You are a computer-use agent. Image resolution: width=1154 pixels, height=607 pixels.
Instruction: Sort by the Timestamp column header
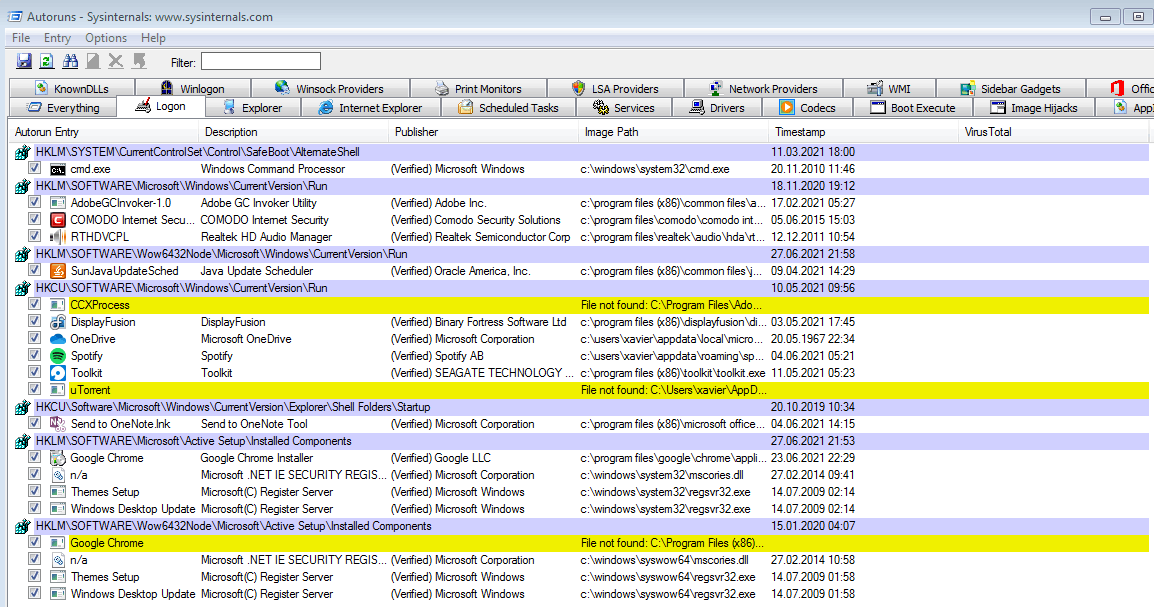click(x=863, y=132)
